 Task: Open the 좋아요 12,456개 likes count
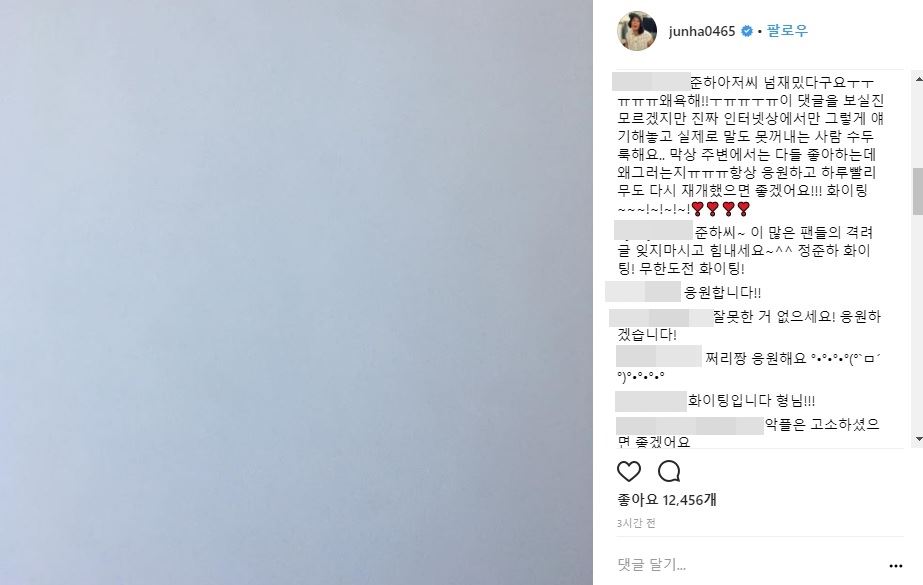pos(666,500)
